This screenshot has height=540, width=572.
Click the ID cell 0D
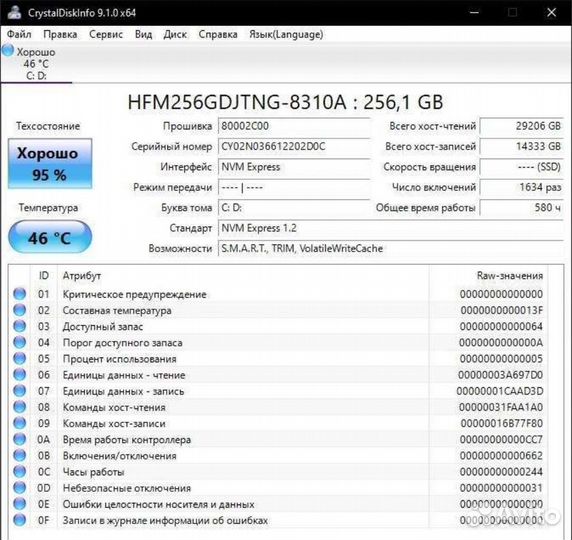pos(43,488)
